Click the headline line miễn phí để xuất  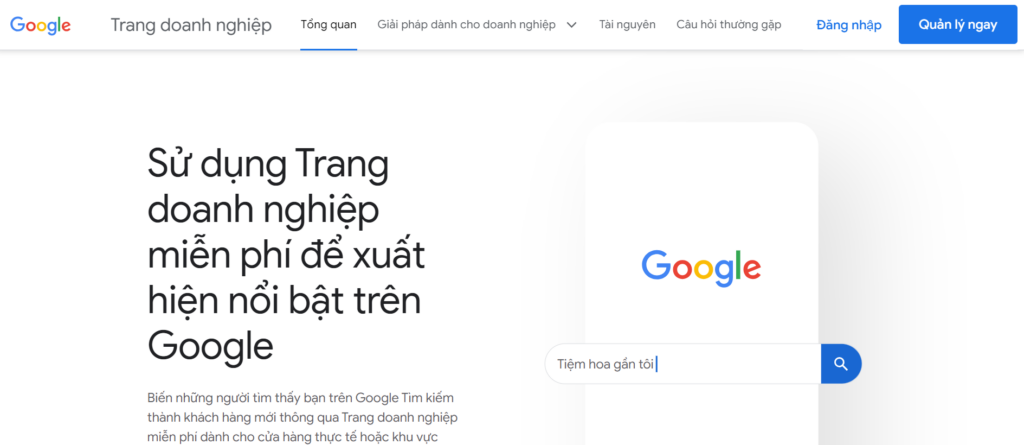click(286, 255)
